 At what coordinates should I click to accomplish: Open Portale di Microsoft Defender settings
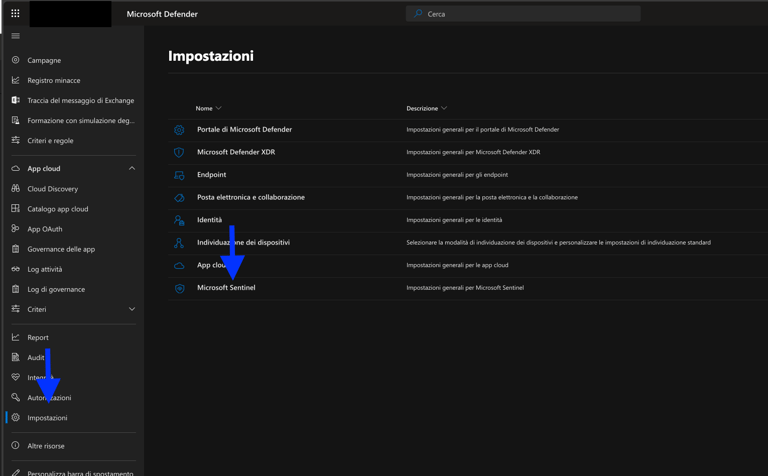(x=244, y=129)
